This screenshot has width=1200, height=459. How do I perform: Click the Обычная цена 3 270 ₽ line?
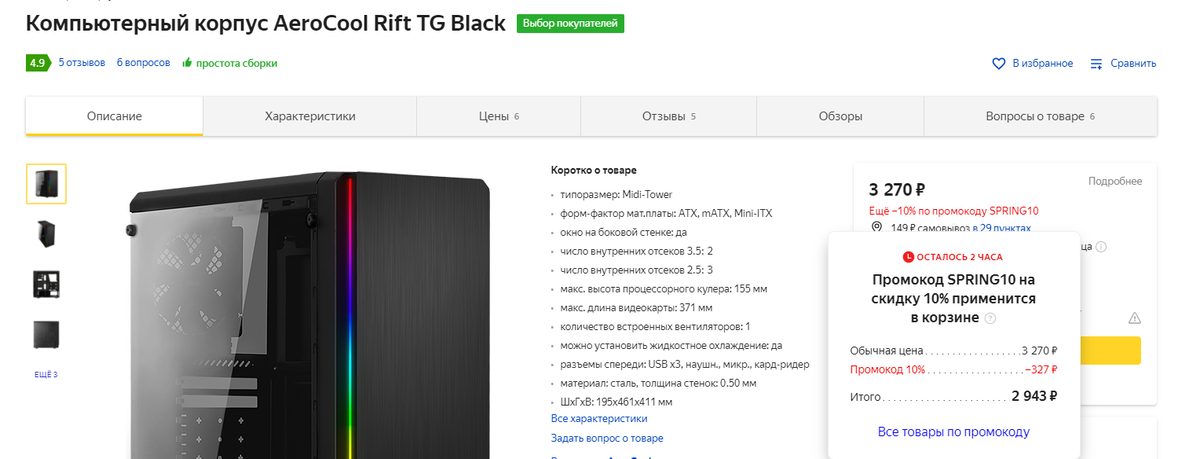[953, 351]
